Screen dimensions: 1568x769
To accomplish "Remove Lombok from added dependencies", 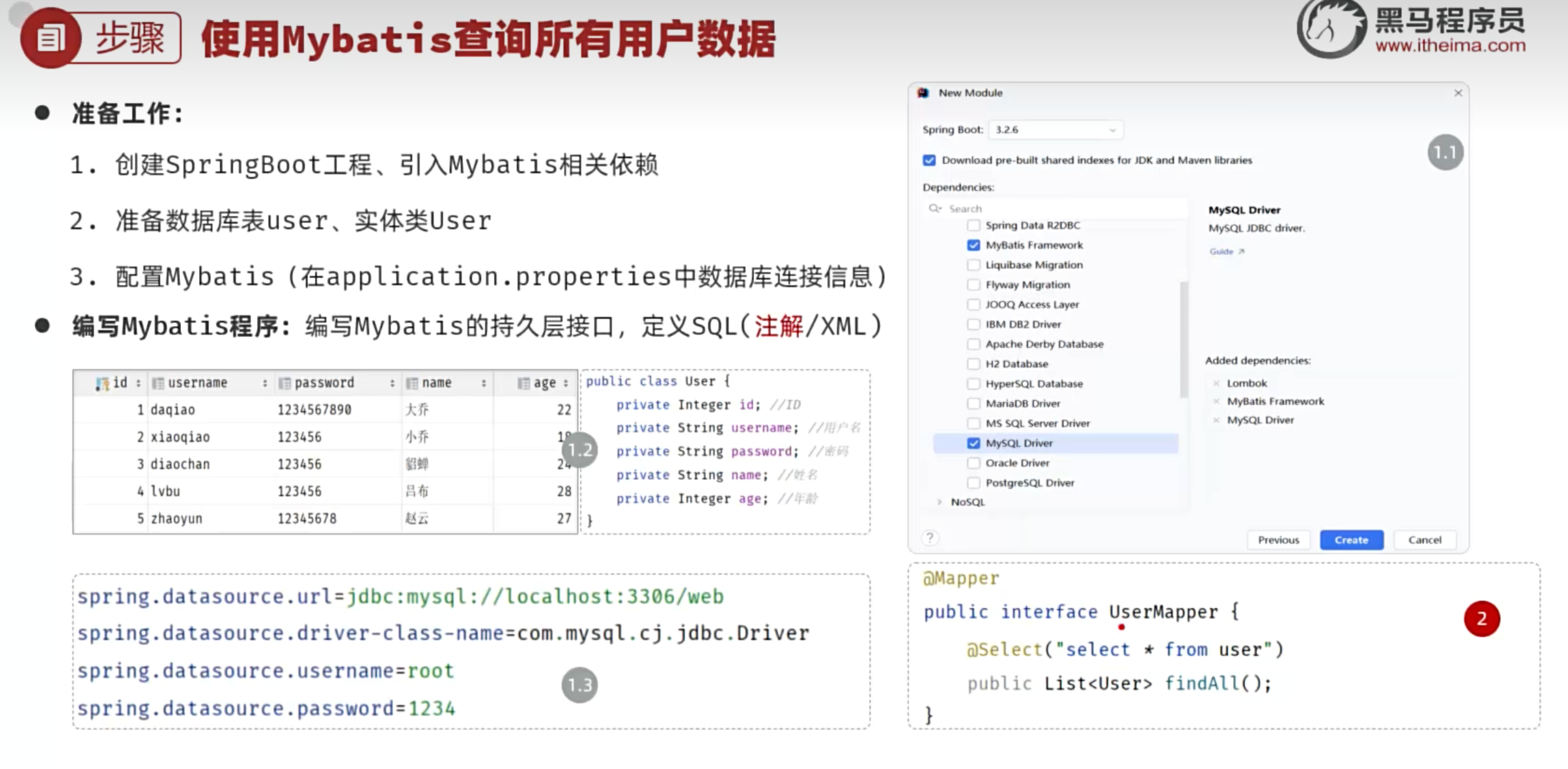I will pos(1216,383).
